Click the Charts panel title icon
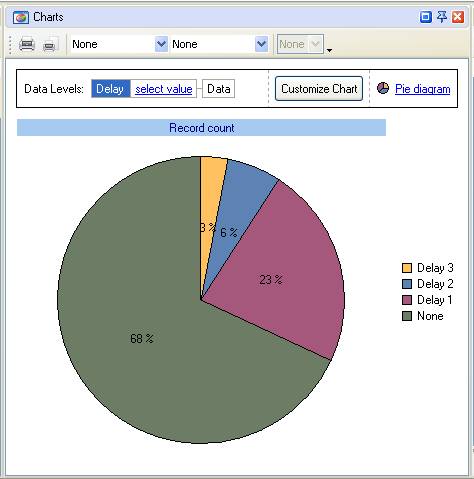This screenshot has height=479, width=474. pos(21,17)
